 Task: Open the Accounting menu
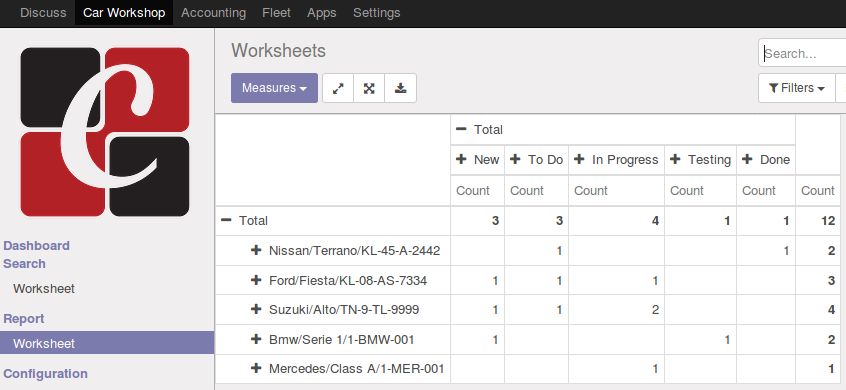[214, 12]
